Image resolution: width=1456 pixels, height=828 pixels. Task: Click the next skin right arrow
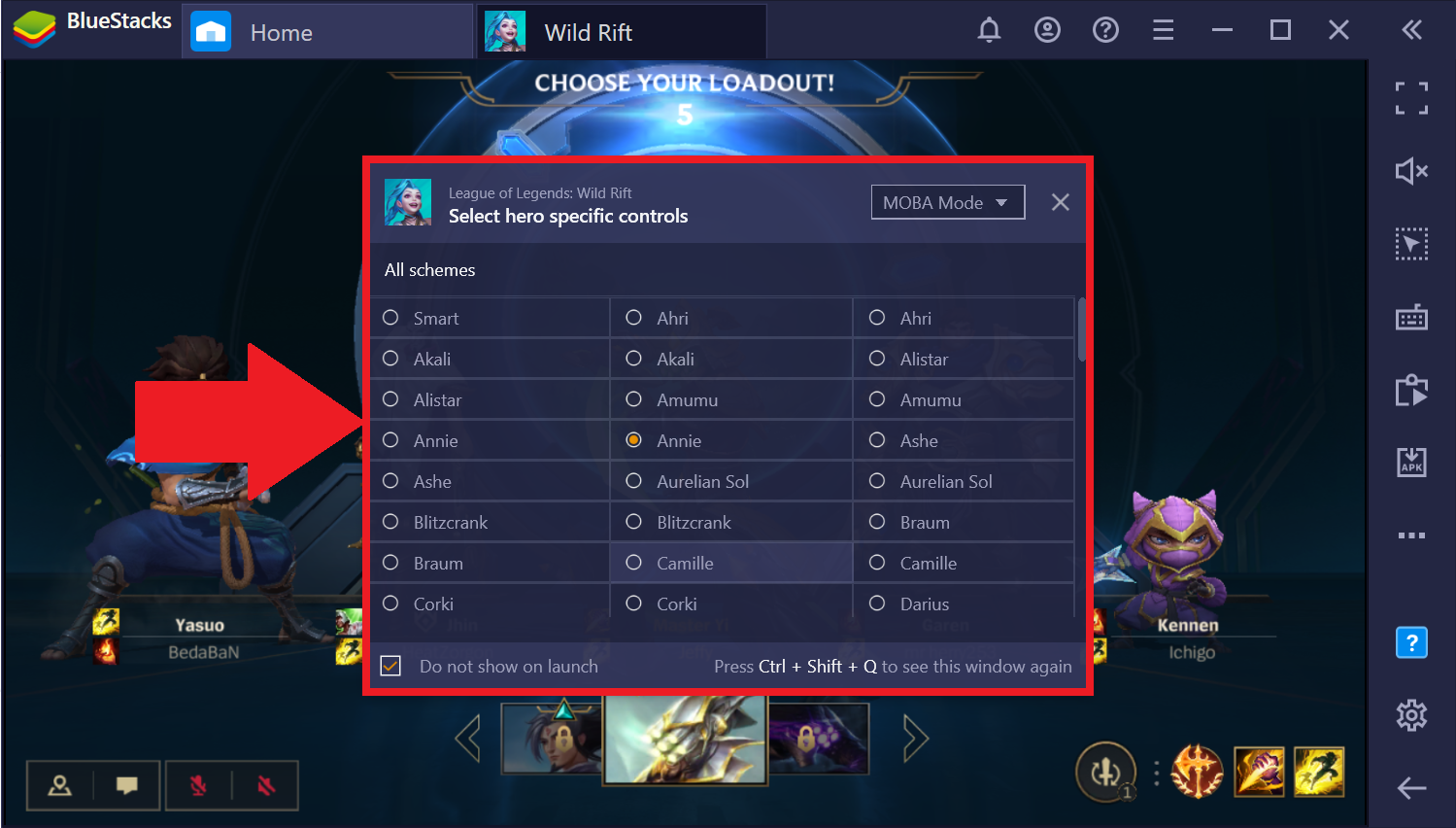coord(915,739)
